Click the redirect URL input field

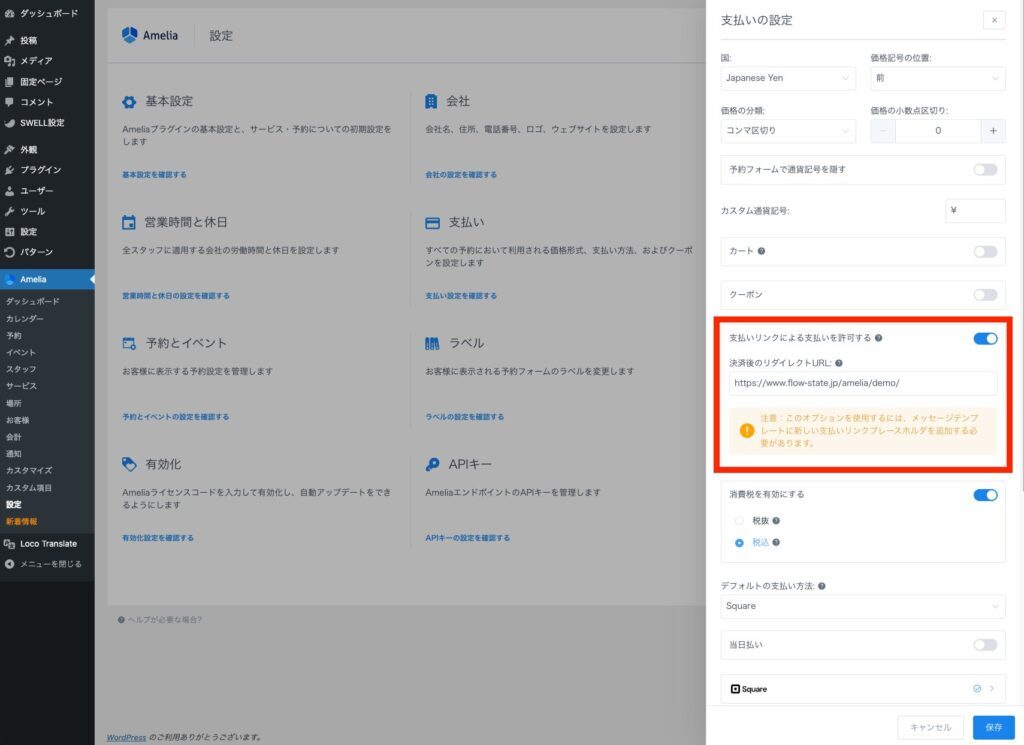click(x=862, y=383)
